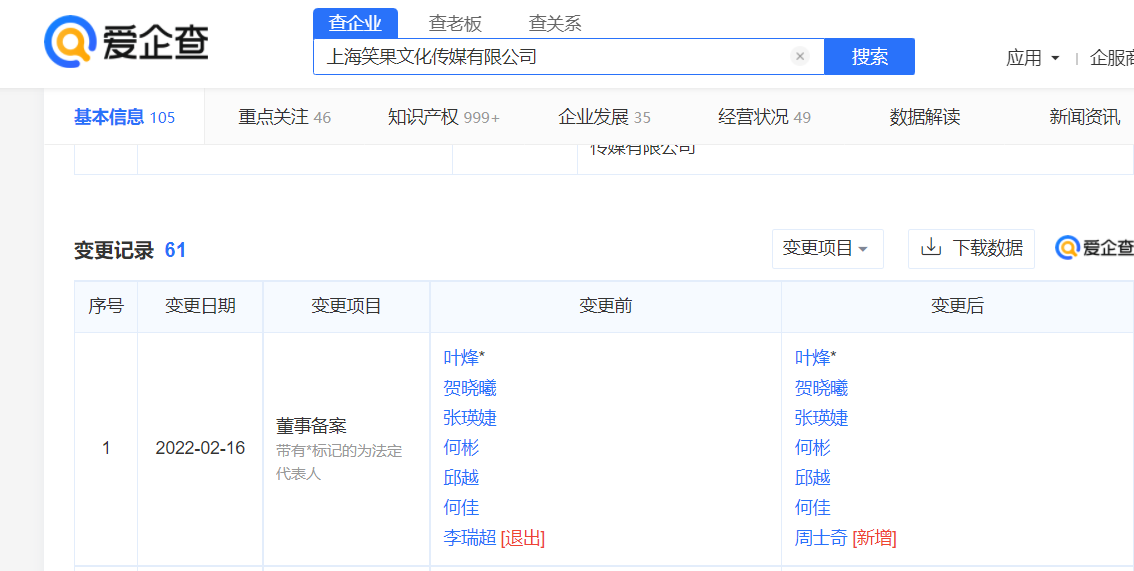Click 何佳 in the 变更前 column

461,507
